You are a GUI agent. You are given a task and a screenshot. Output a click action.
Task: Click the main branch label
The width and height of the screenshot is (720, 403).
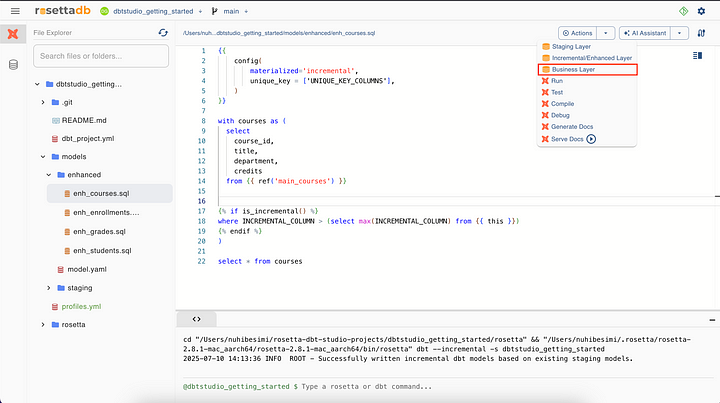coord(231,11)
